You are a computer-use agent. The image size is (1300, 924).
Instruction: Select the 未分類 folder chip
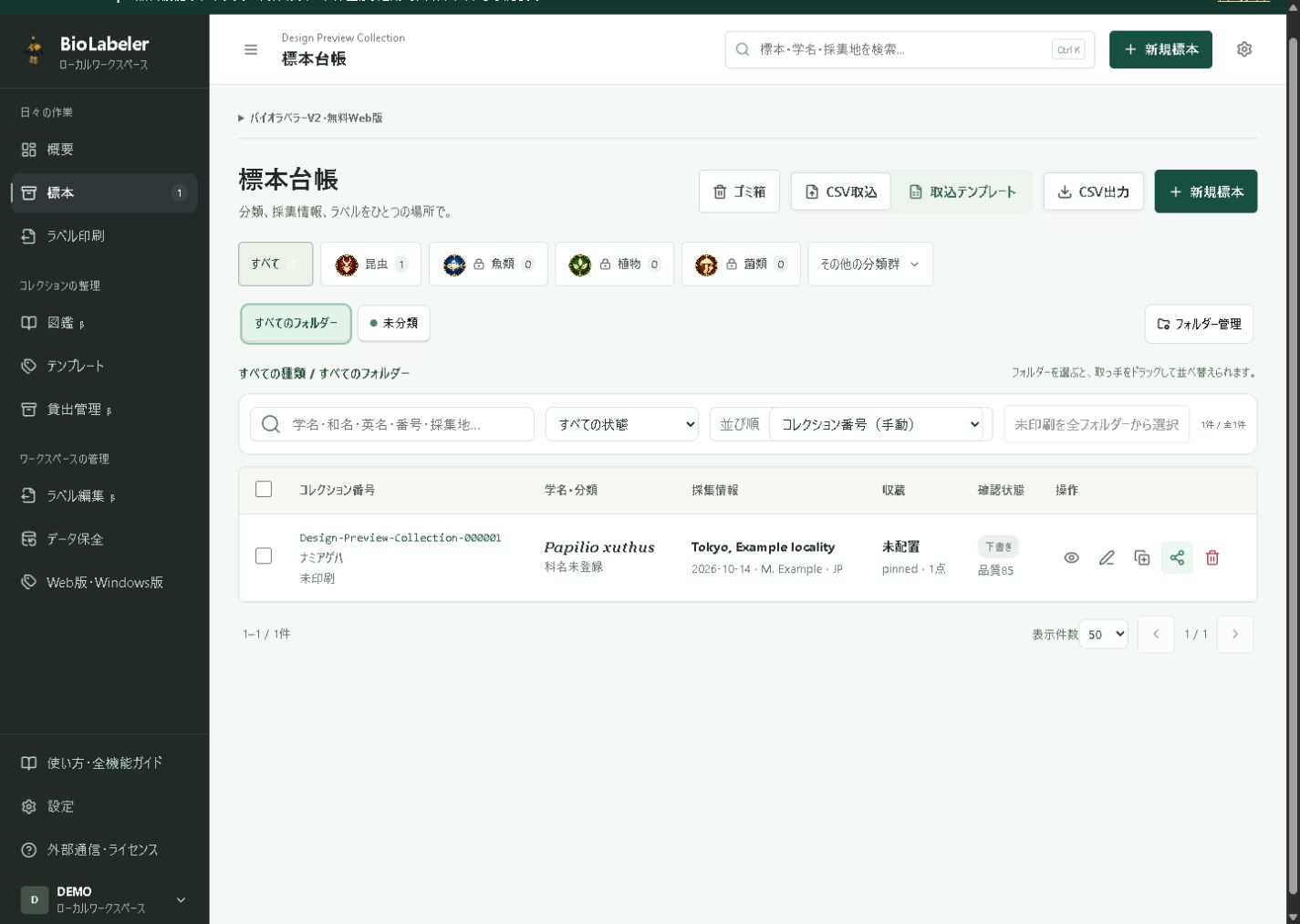(x=393, y=323)
